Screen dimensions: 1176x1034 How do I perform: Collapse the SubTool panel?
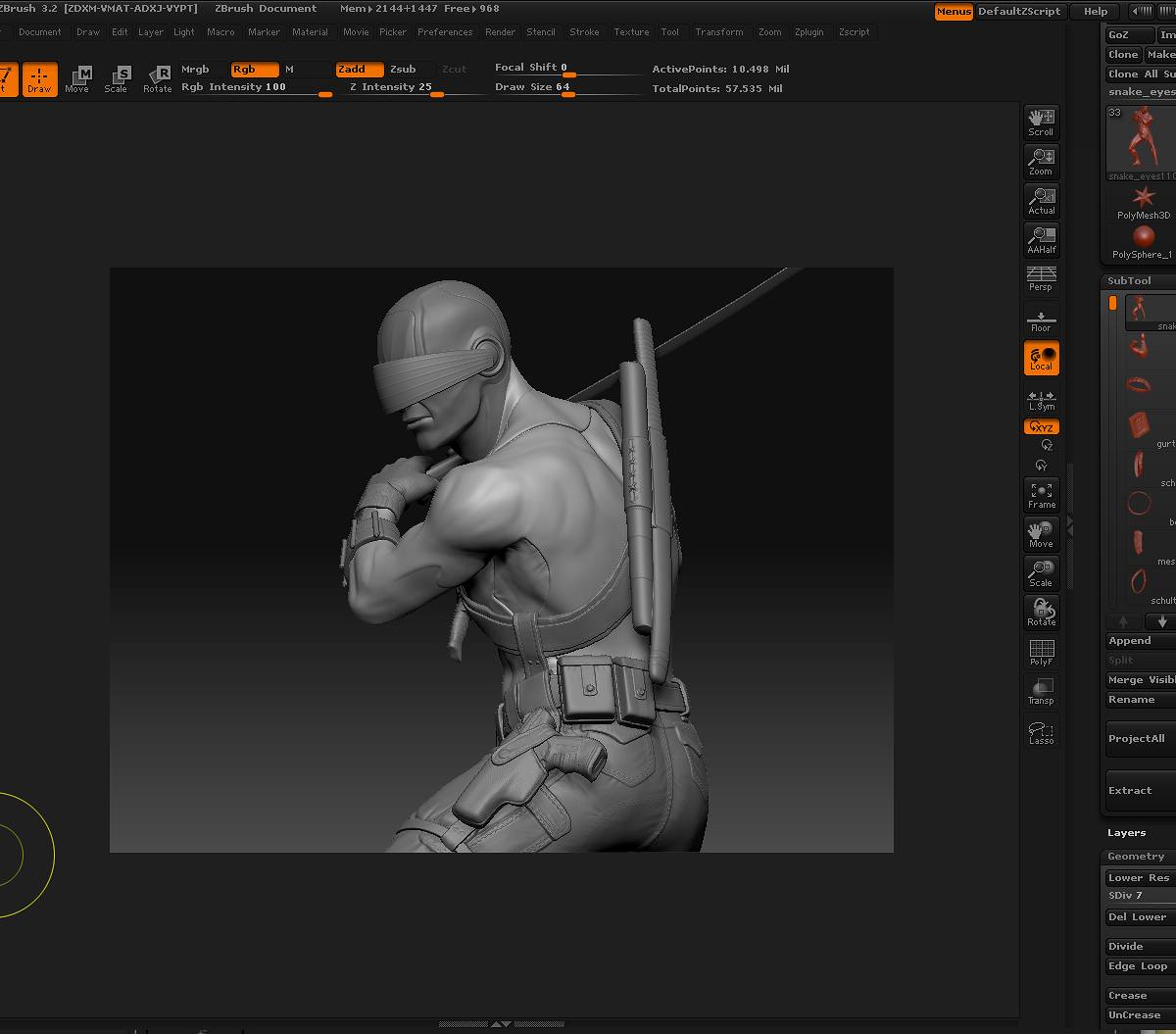point(1129,281)
